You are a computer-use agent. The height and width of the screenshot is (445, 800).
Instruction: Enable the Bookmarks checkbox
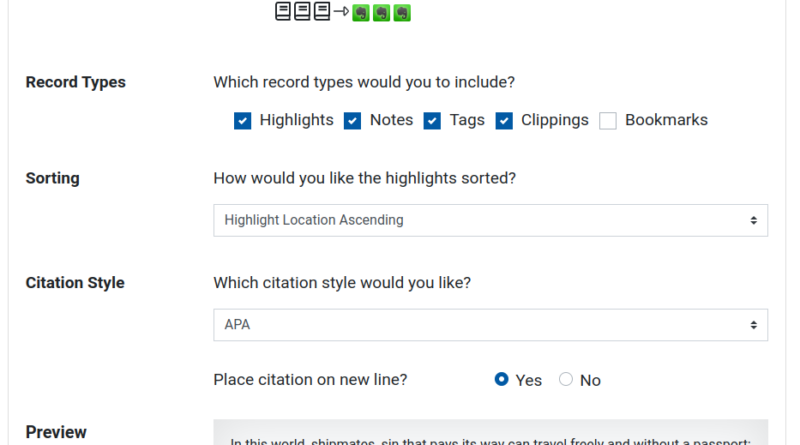pyautogui.click(x=608, y=121)
